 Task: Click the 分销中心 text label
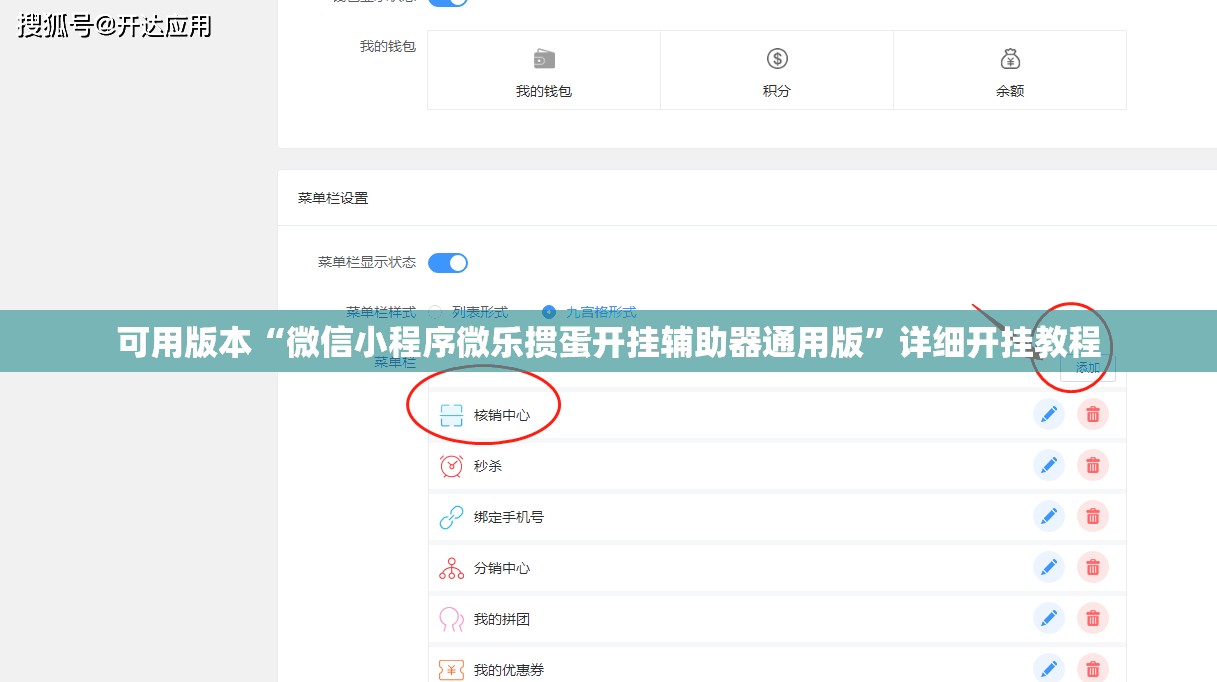click(x=502, y=568)
